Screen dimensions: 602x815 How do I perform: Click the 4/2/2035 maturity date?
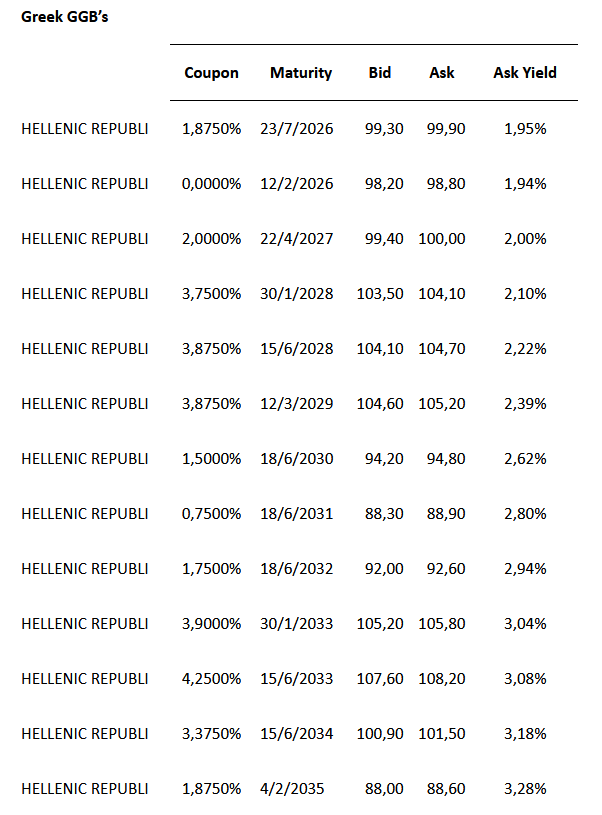293,789
